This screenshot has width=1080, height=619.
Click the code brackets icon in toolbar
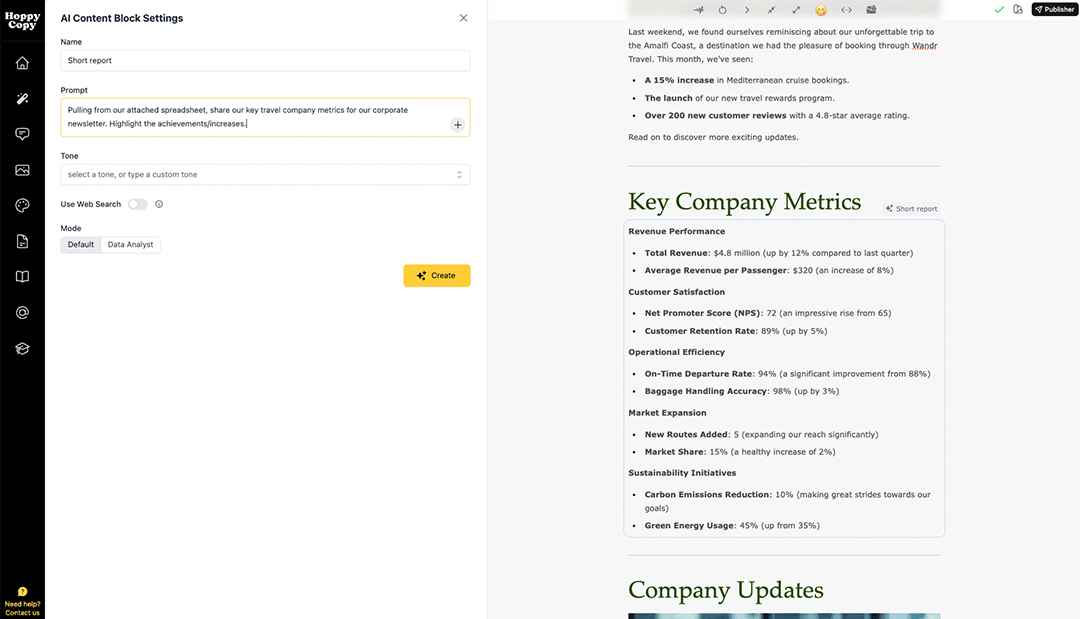[847, 10]
